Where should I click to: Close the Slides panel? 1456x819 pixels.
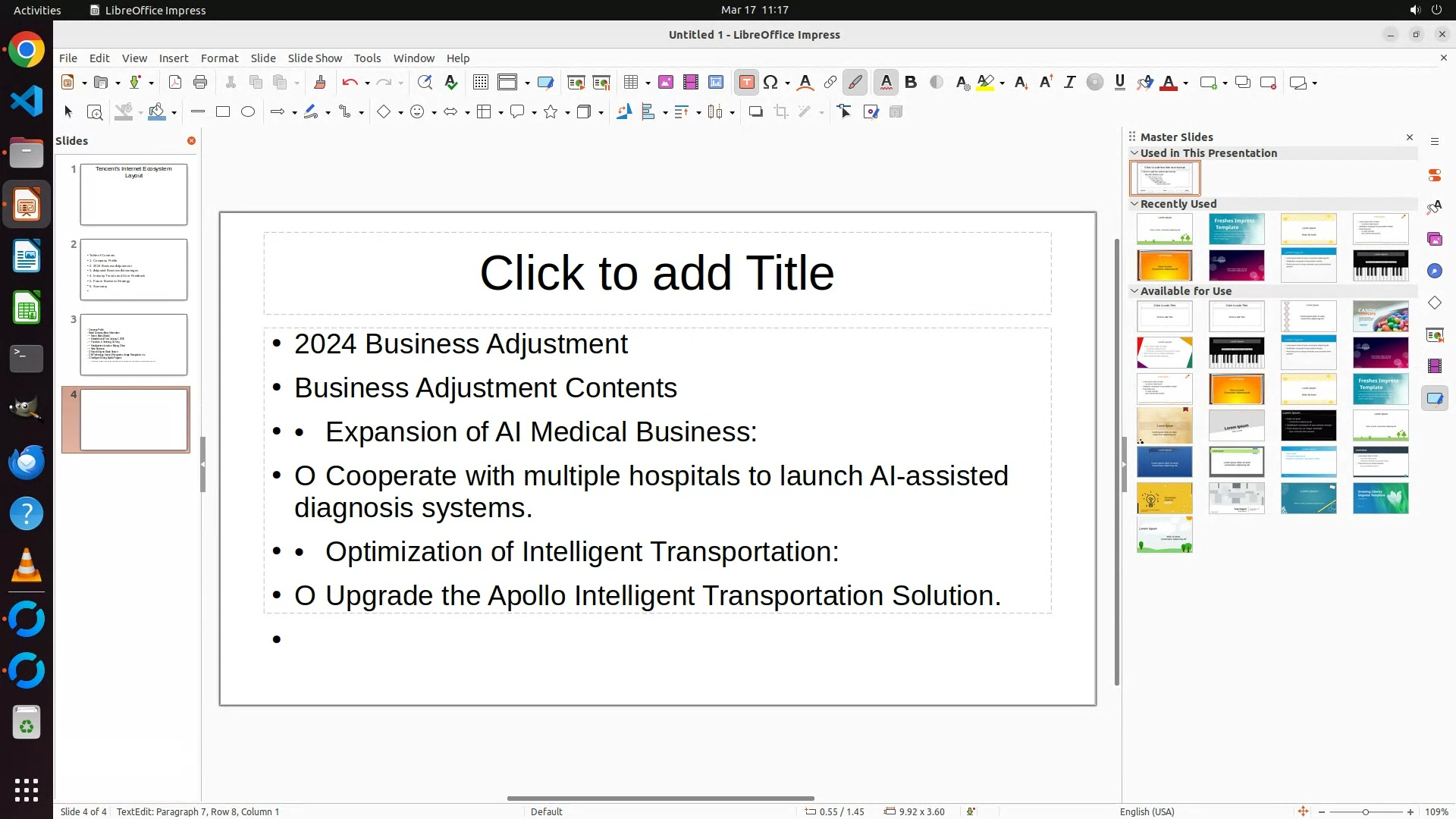coord(191,141)
